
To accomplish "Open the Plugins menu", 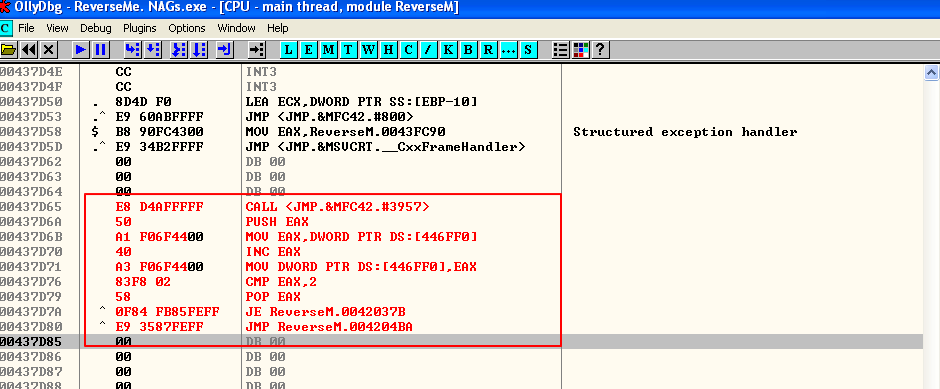I will (x=140, y=28).
